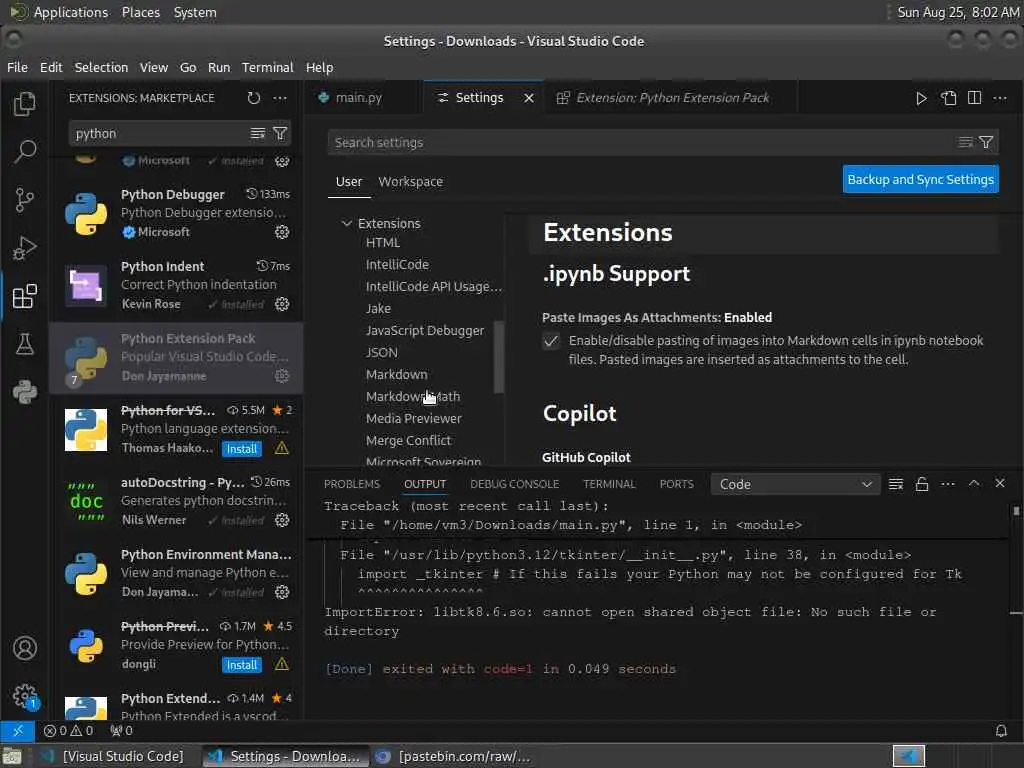Maximize the panel with the up chevron
Screen dimensions: 1024x768
pyautogui.click(x=974, y=483)
